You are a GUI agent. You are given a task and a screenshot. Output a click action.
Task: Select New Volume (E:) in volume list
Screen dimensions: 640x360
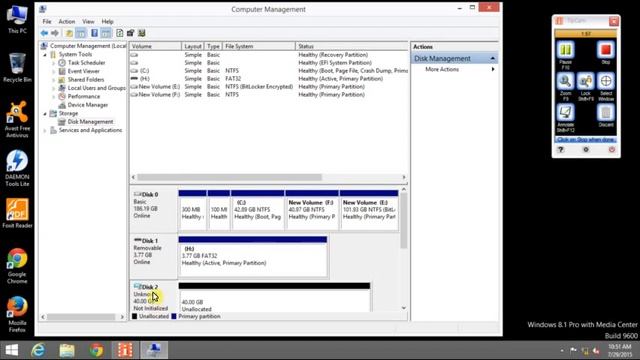269,87
